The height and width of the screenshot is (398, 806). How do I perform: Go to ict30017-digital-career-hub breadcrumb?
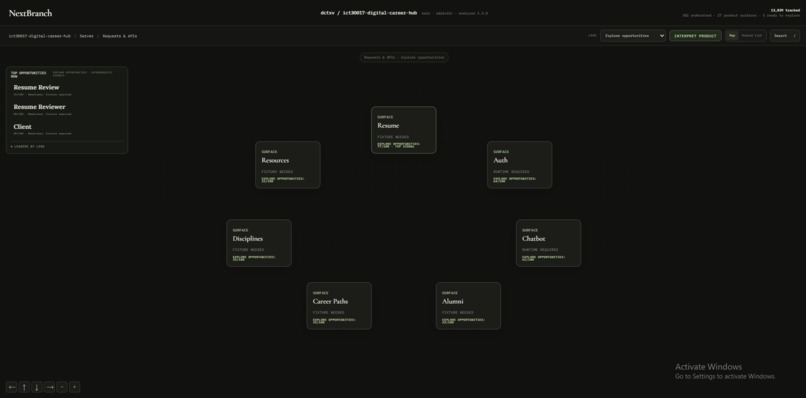tap(40, 36)
